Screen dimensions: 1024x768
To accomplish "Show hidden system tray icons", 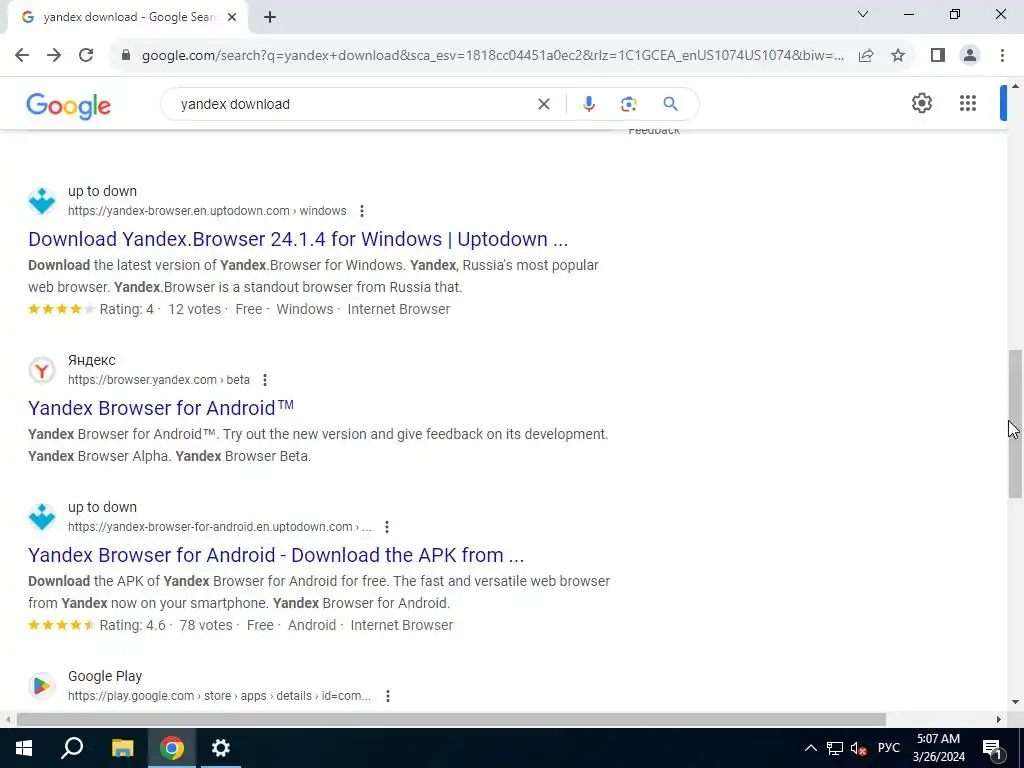I will 810,748.
